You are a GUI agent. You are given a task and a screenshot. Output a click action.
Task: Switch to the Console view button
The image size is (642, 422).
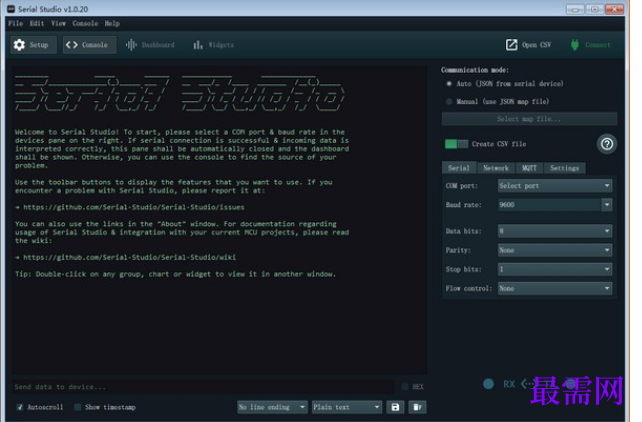pyautogui.click(x=89, y=45)
